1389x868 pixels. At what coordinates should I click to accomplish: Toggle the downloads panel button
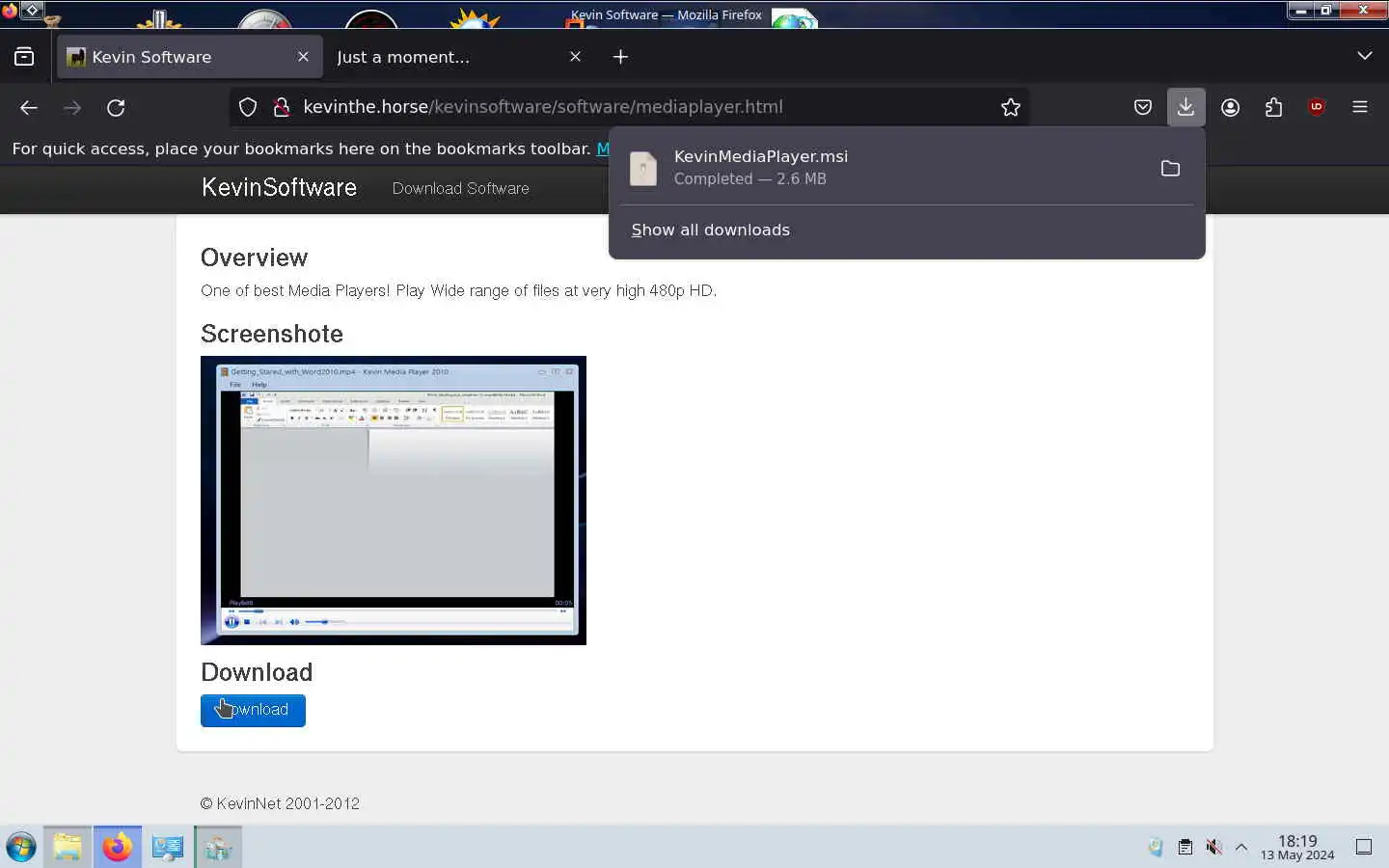pyautogui.click(x=1185, y=107)
